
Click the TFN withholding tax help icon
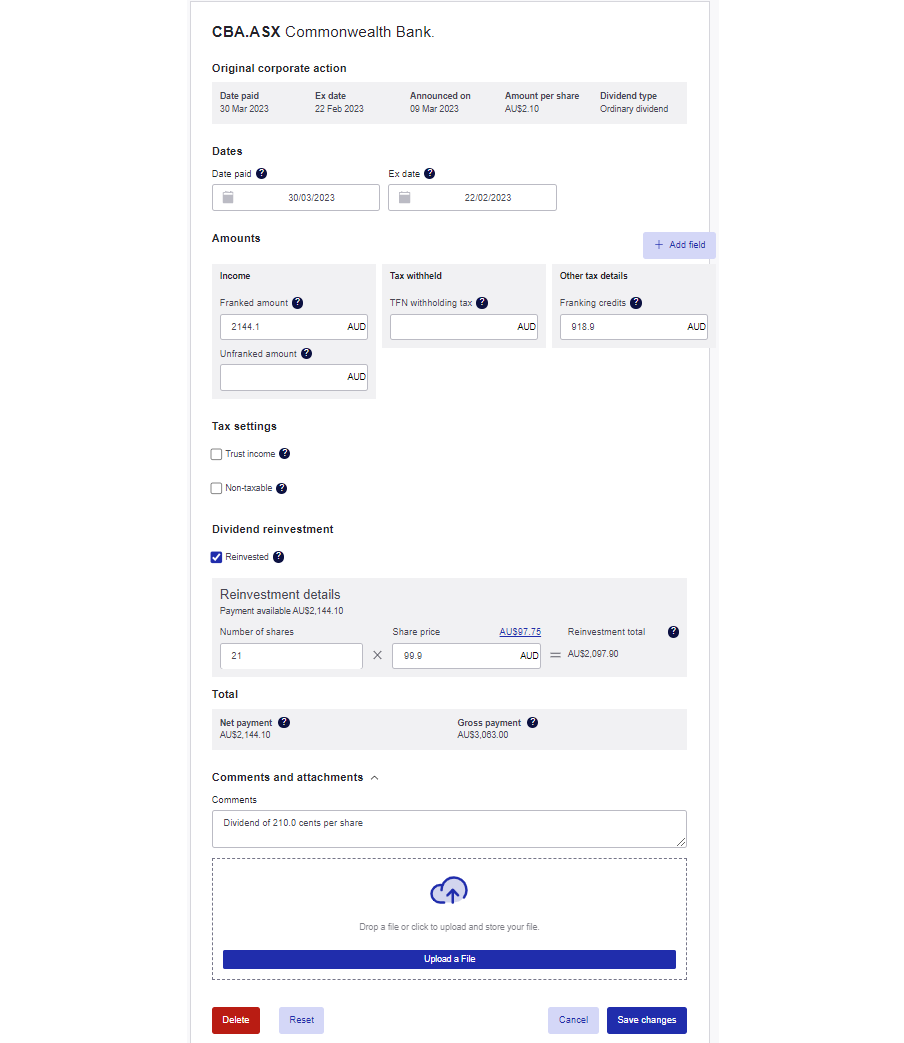click(481, 302)
